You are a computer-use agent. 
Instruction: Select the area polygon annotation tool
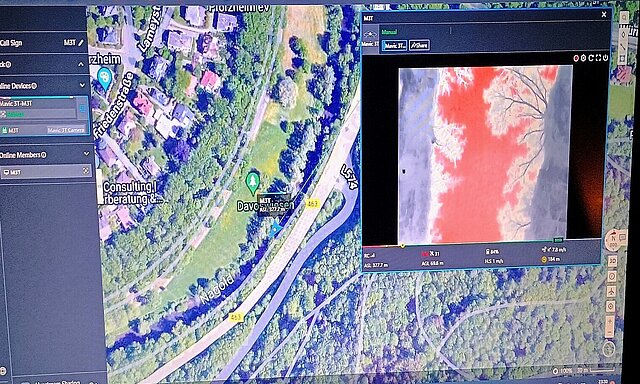[x=623, y=60]
